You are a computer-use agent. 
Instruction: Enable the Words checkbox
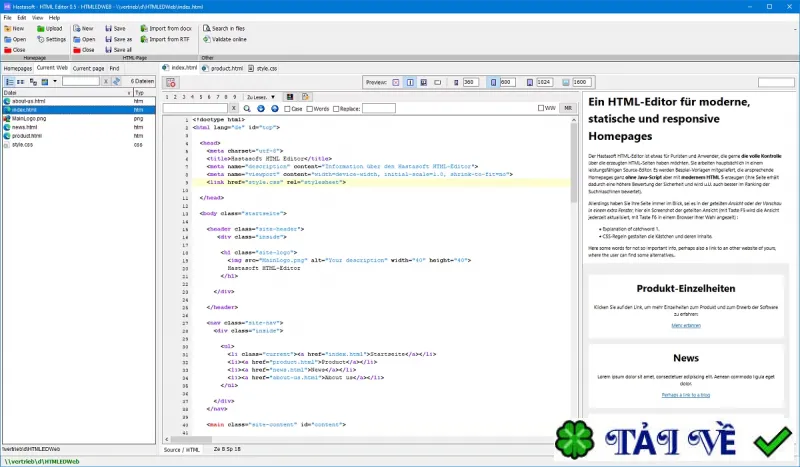tap(310, 109)
